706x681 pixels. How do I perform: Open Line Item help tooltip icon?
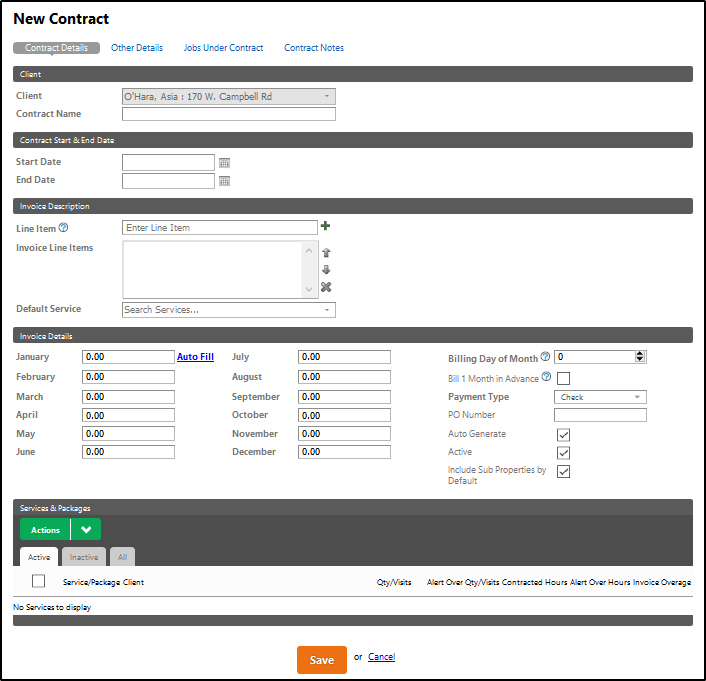63,227
